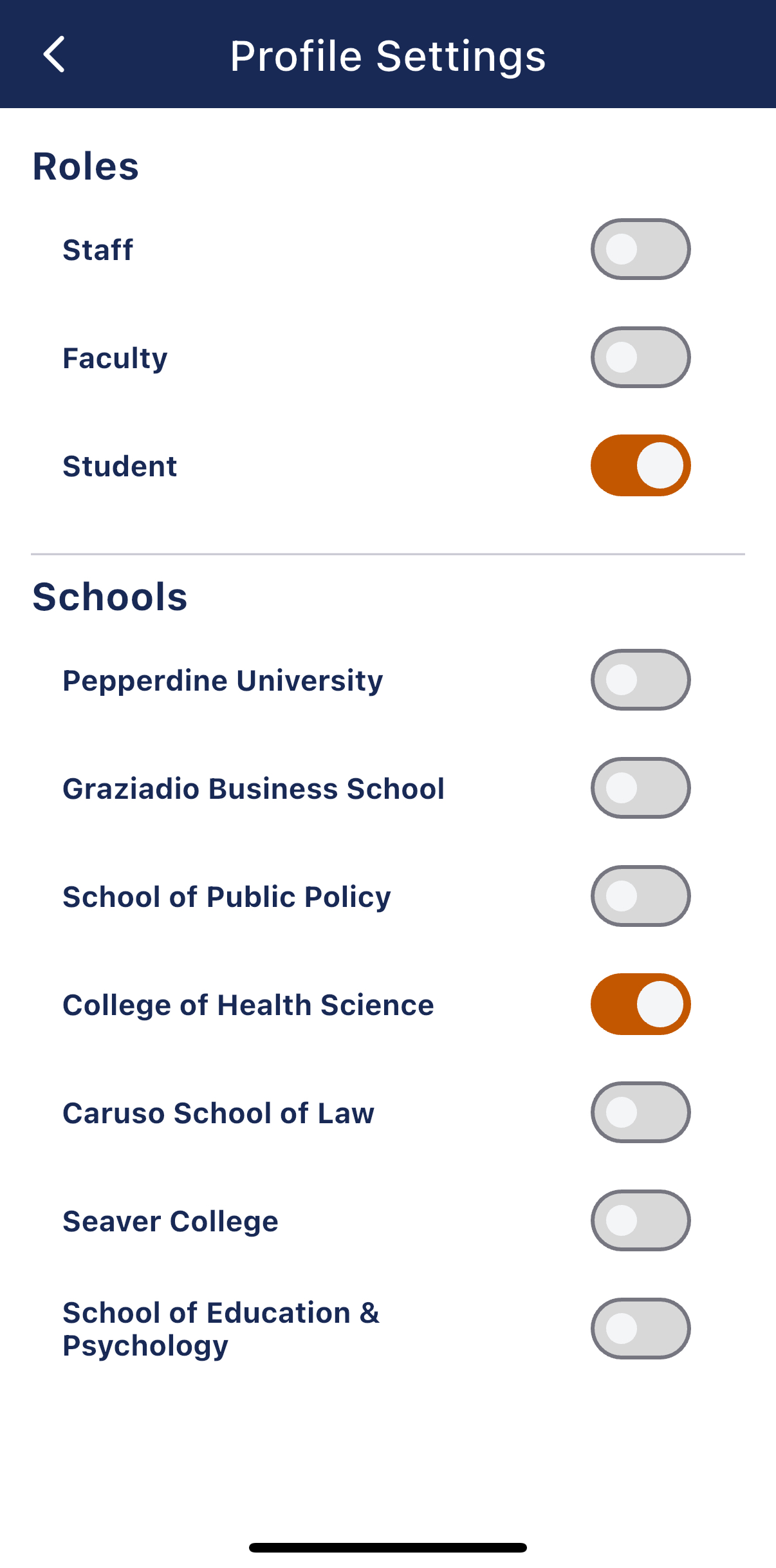Toggle Pepperdine University school on
The image size is (776, 1568).
point(640,680)
